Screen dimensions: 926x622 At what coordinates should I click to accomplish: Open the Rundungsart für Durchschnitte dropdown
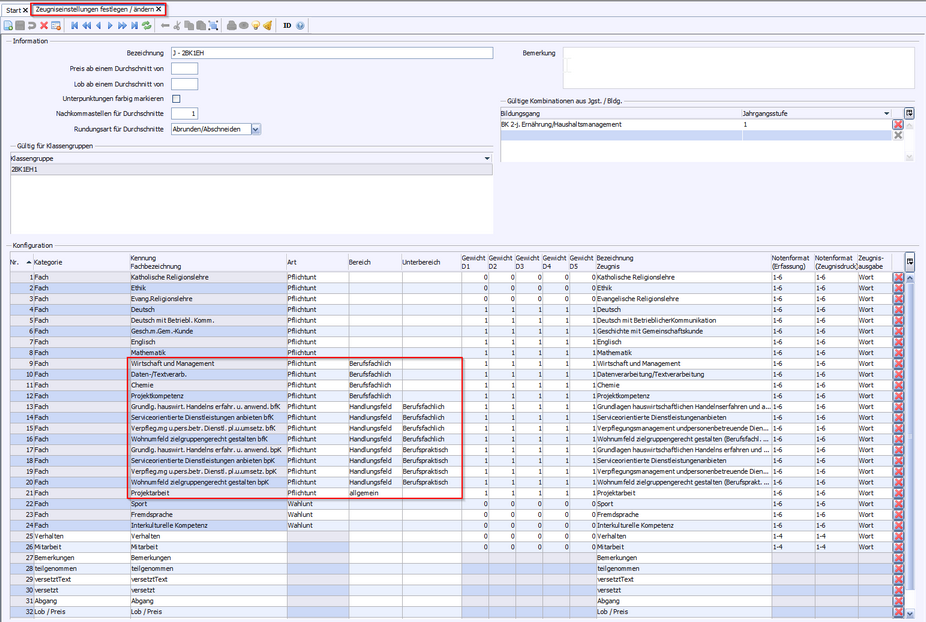(256, 129)
